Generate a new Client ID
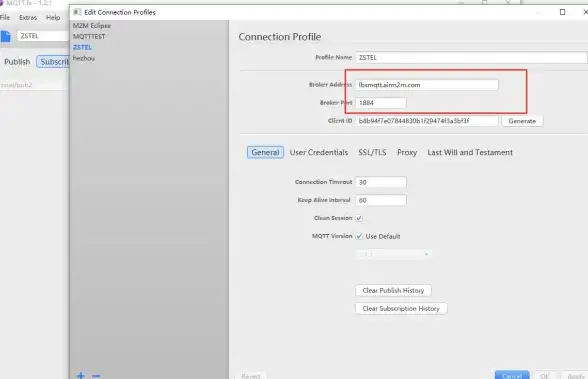Viewport: 588px width, 379px height. (522, 121)
